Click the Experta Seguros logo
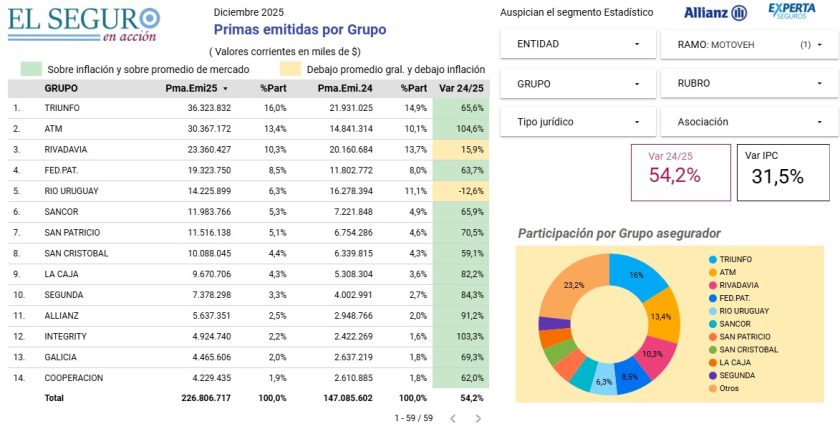The image size is (840, 424). (792, 11)
